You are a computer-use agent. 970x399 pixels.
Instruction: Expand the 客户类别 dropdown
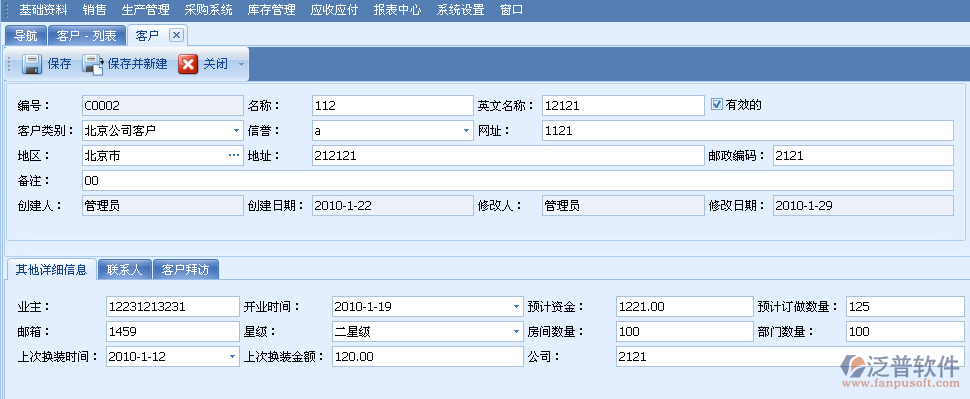tap(236, 131)
